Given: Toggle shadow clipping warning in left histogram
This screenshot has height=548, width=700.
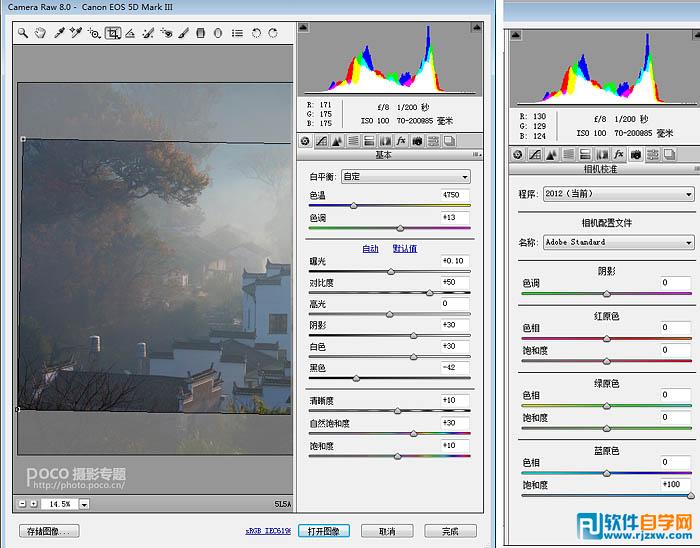Looking at the screenshot, I should (303, 27).
